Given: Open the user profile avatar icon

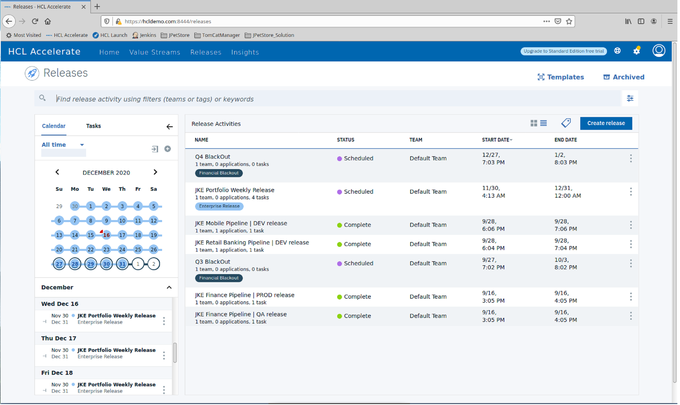Looking at the screenshot, I should pyautogui.click(x=659, y=51).
